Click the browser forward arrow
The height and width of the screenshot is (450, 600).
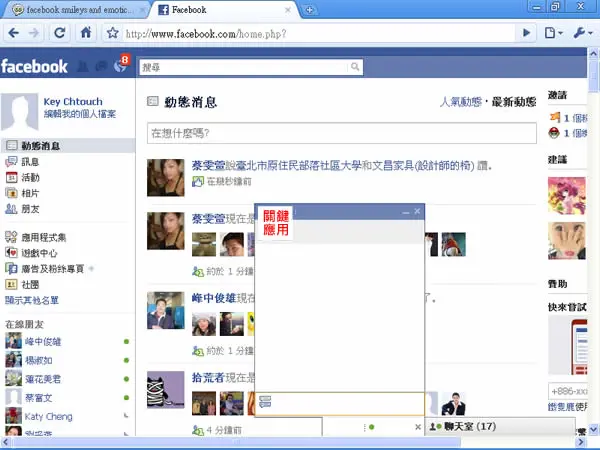tap(34, 33)
